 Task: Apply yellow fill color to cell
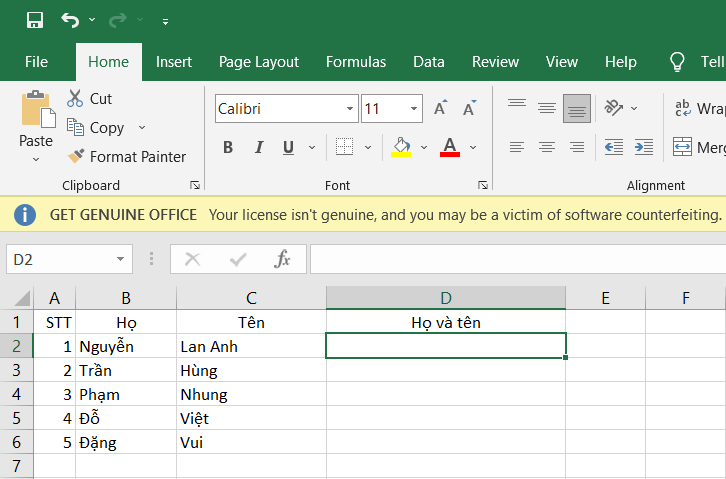pyautogui.click(x=401, y=147)
